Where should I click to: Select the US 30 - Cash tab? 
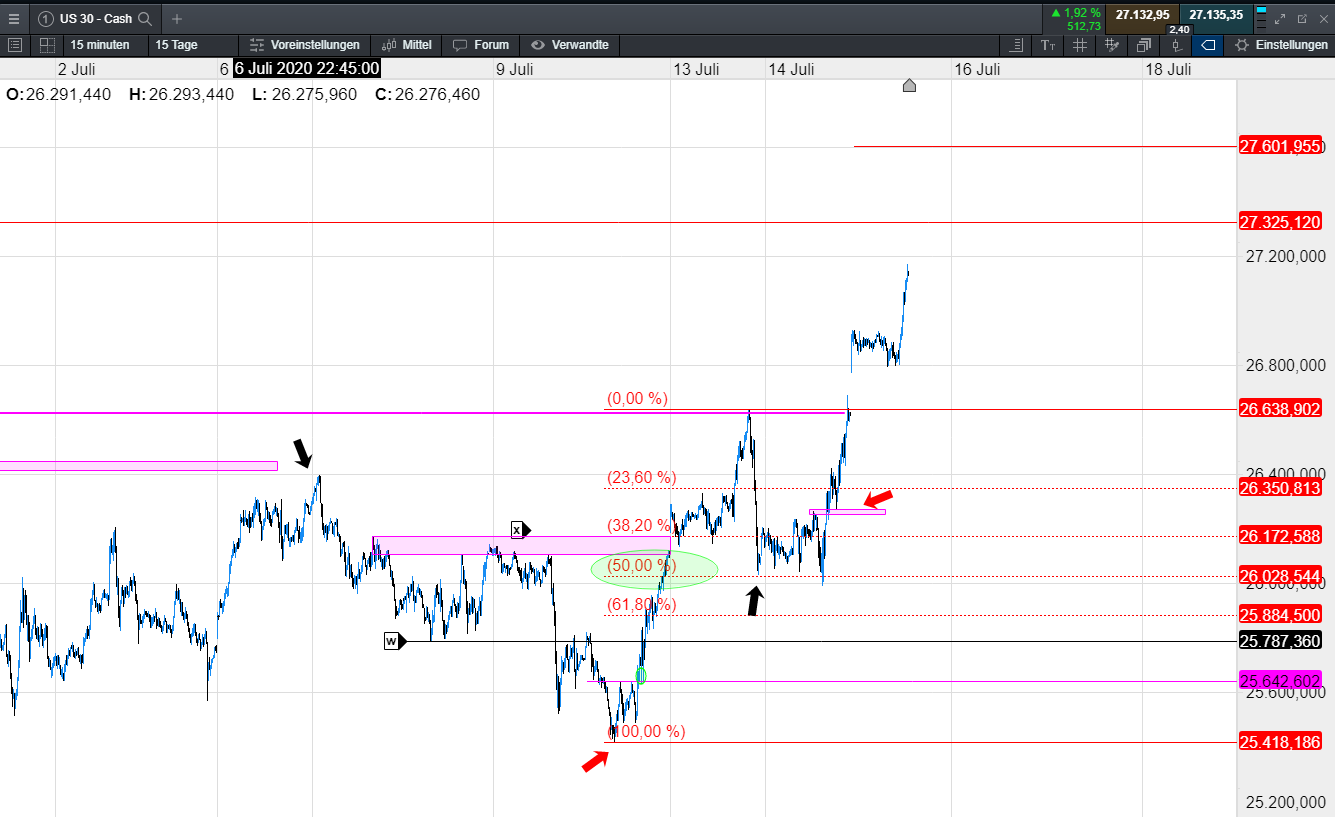click(94, 18)
